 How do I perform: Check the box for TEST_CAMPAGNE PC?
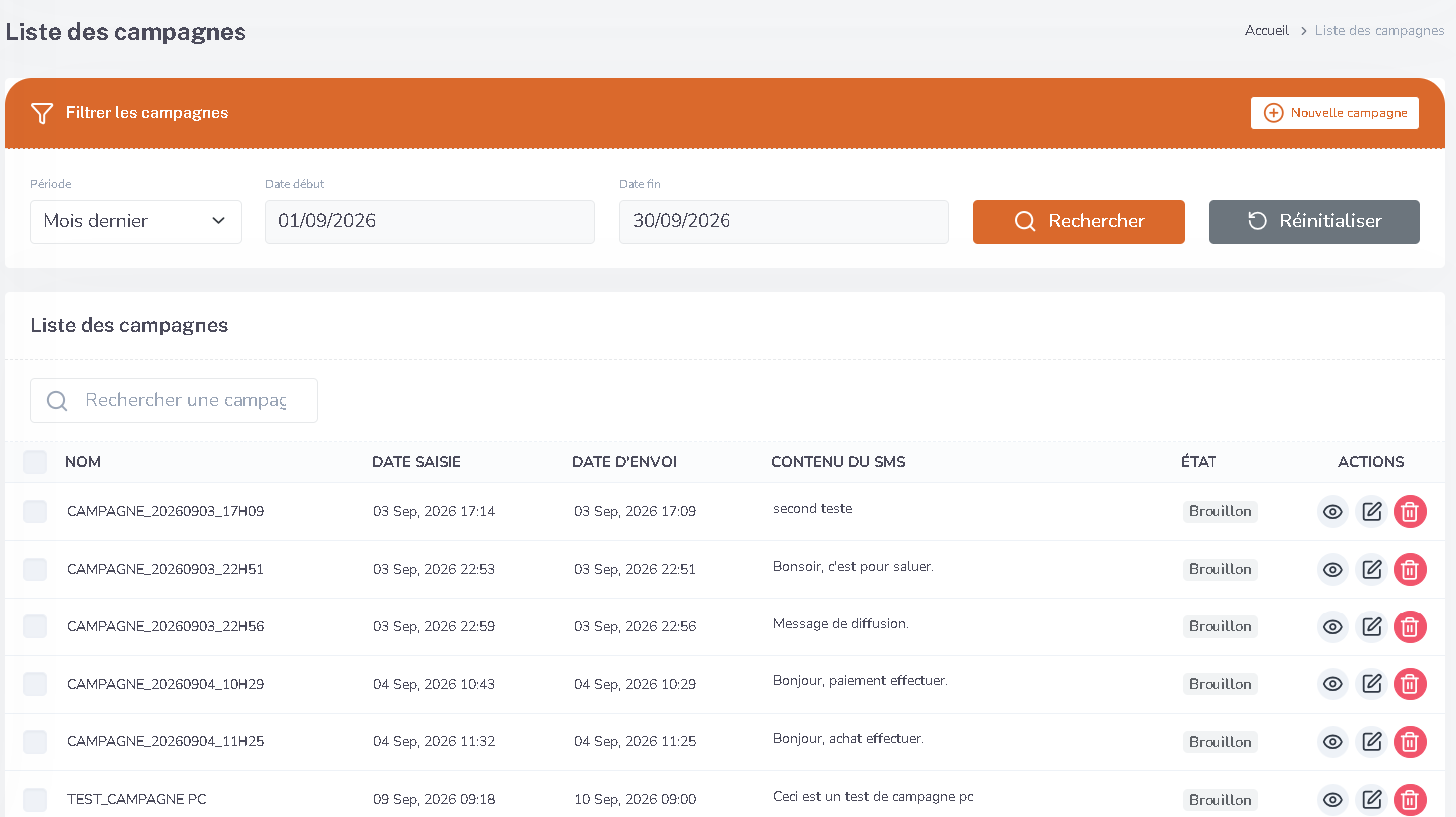pyautogui.click(x=35, y=800)
